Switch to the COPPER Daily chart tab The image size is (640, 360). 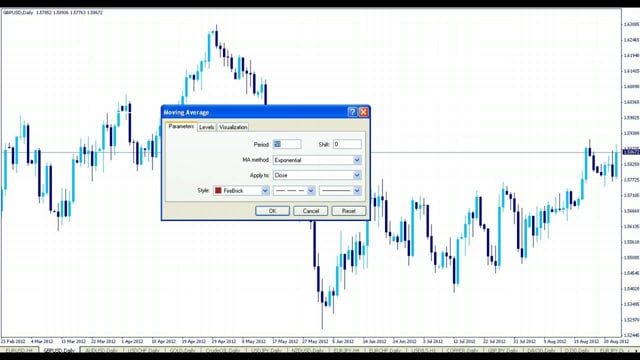tap(462, 351)
